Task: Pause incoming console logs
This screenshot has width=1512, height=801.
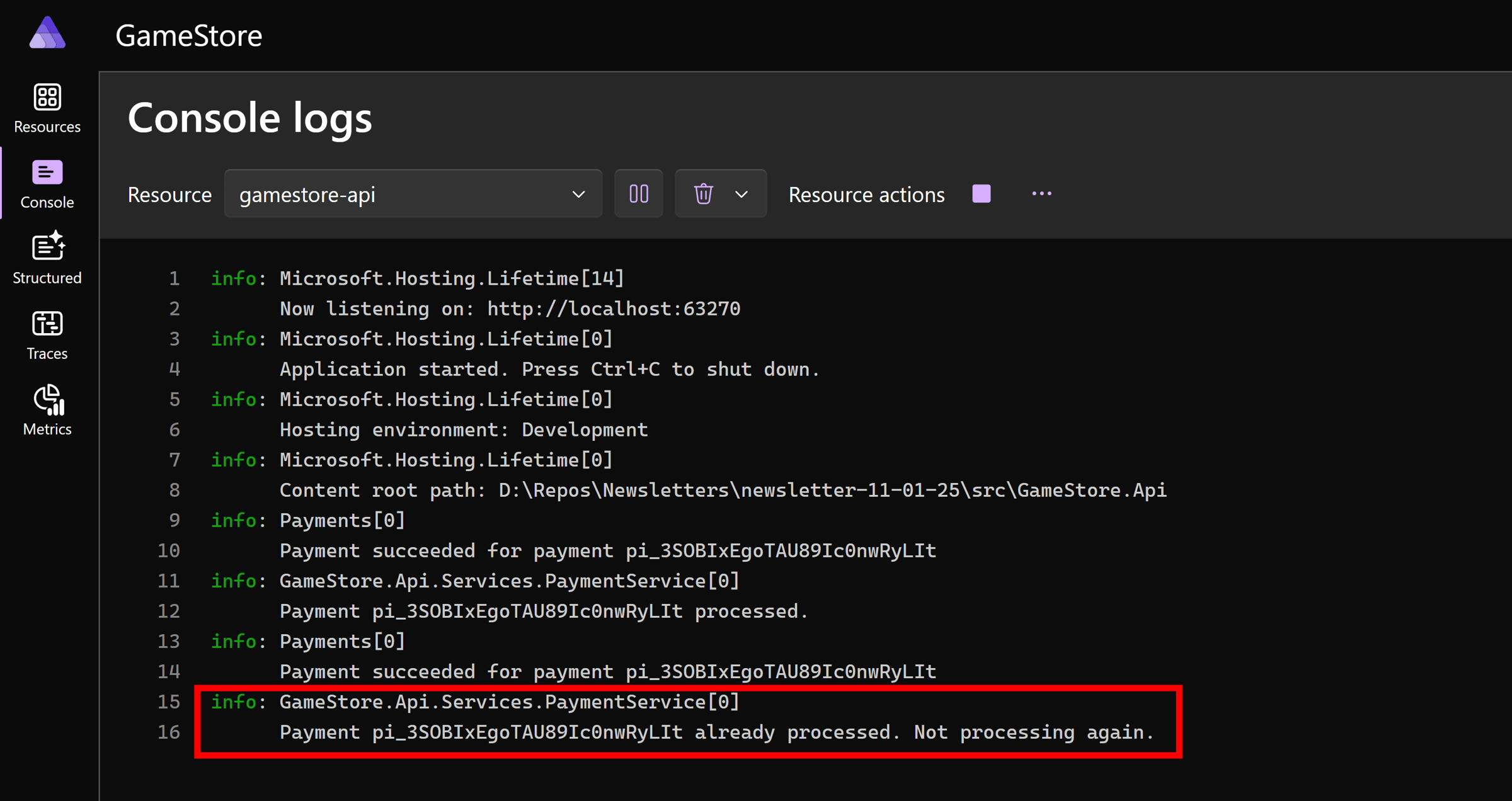Action: click(638, 194)
